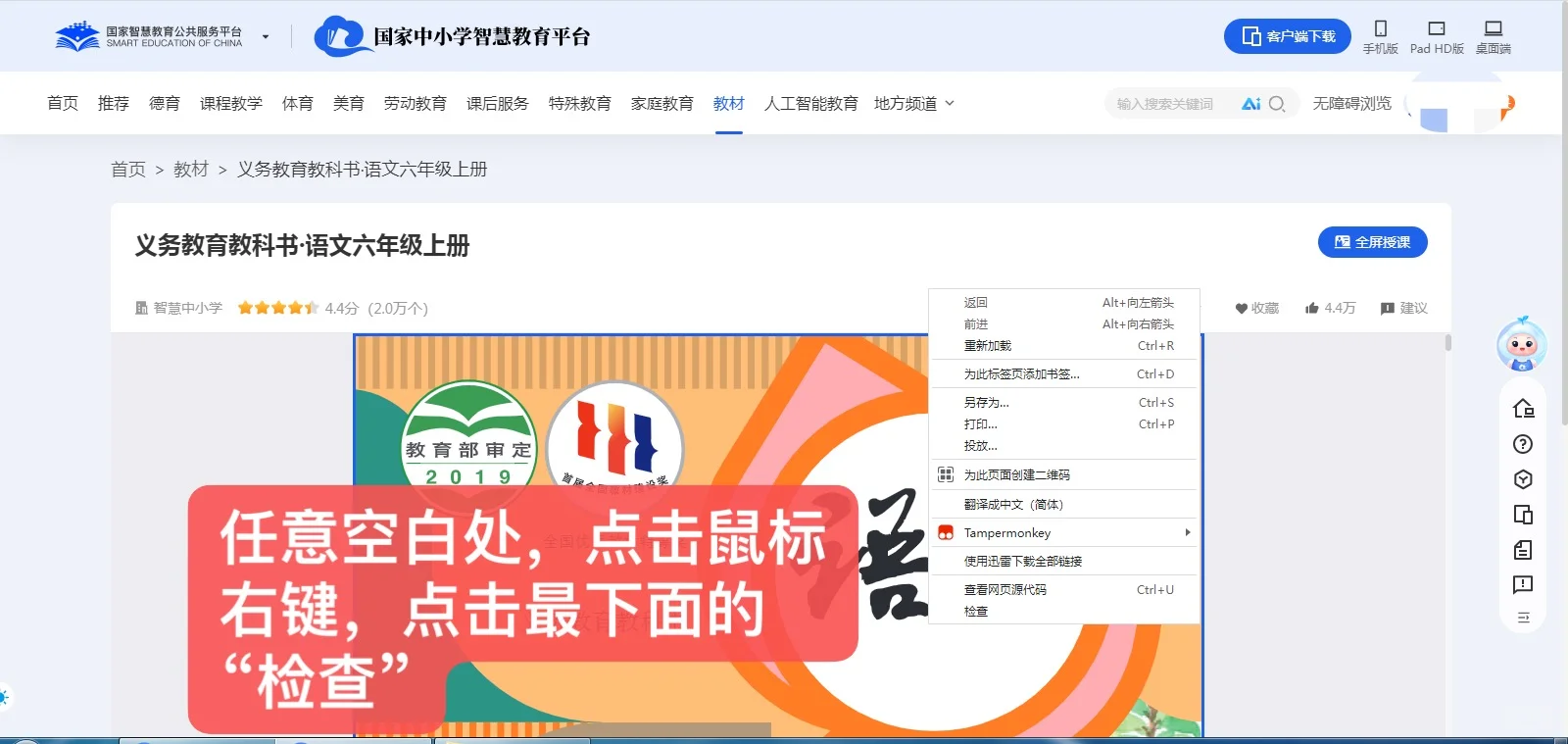This screenshot has height=744, width=1568.
Task: Select 打印... in the context menu
Action: (1064, 424)
